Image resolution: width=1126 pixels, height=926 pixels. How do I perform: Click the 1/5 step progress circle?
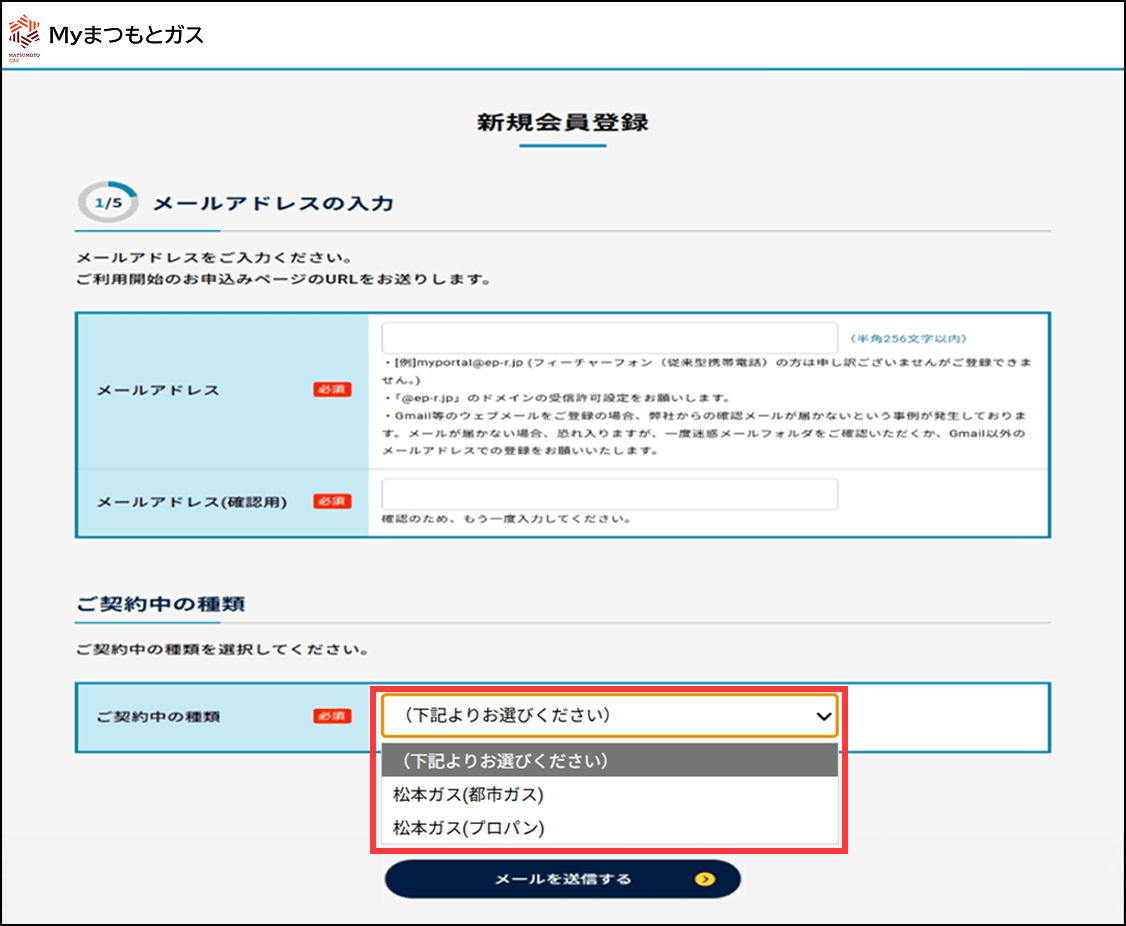coord(107,204)
